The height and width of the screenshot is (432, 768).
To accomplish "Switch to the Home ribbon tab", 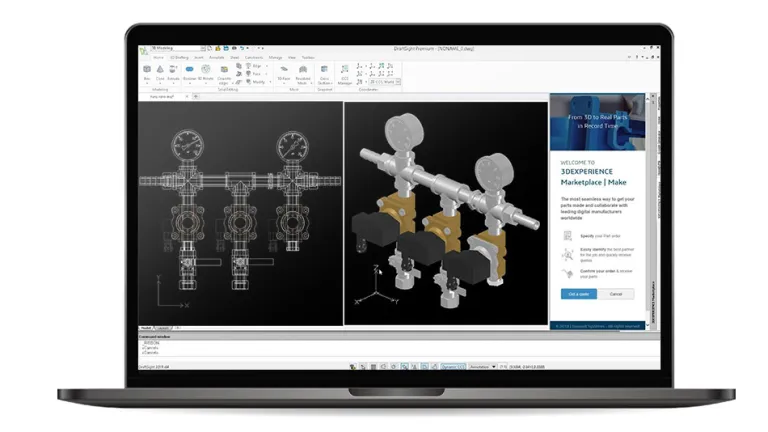I will coord(158,57).
